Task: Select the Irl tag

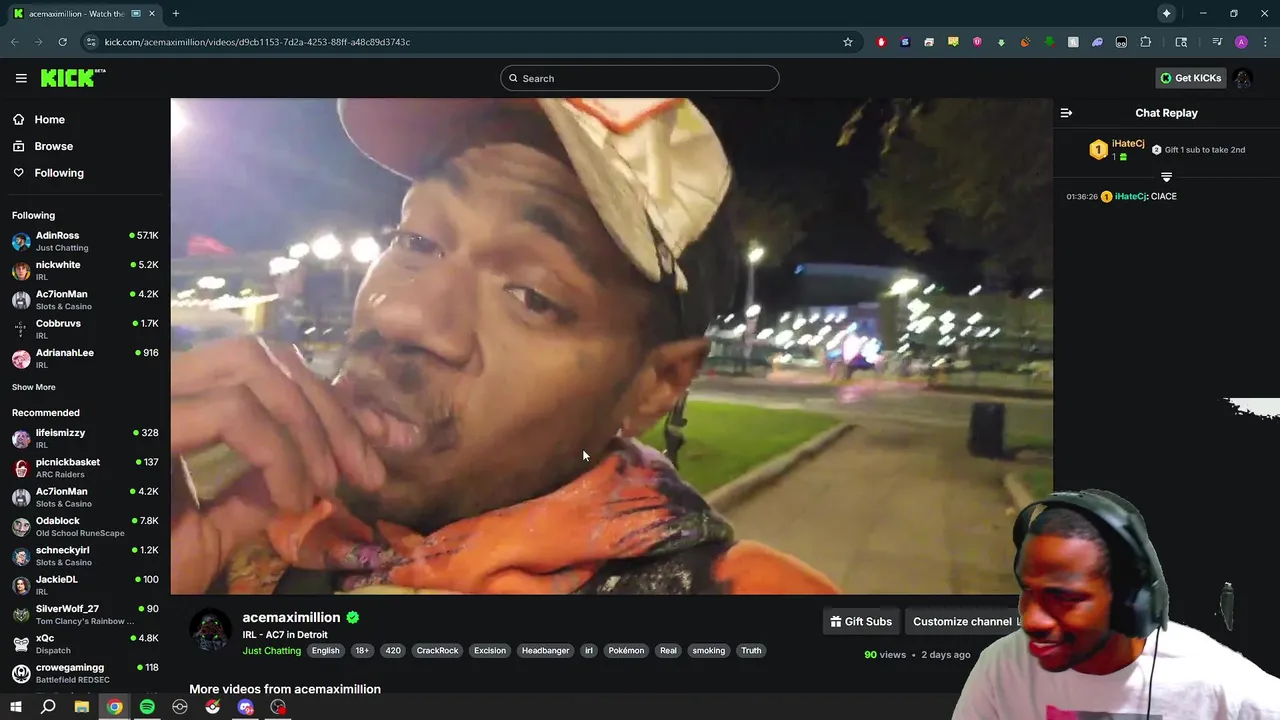Action: click(x=589, y=650)
